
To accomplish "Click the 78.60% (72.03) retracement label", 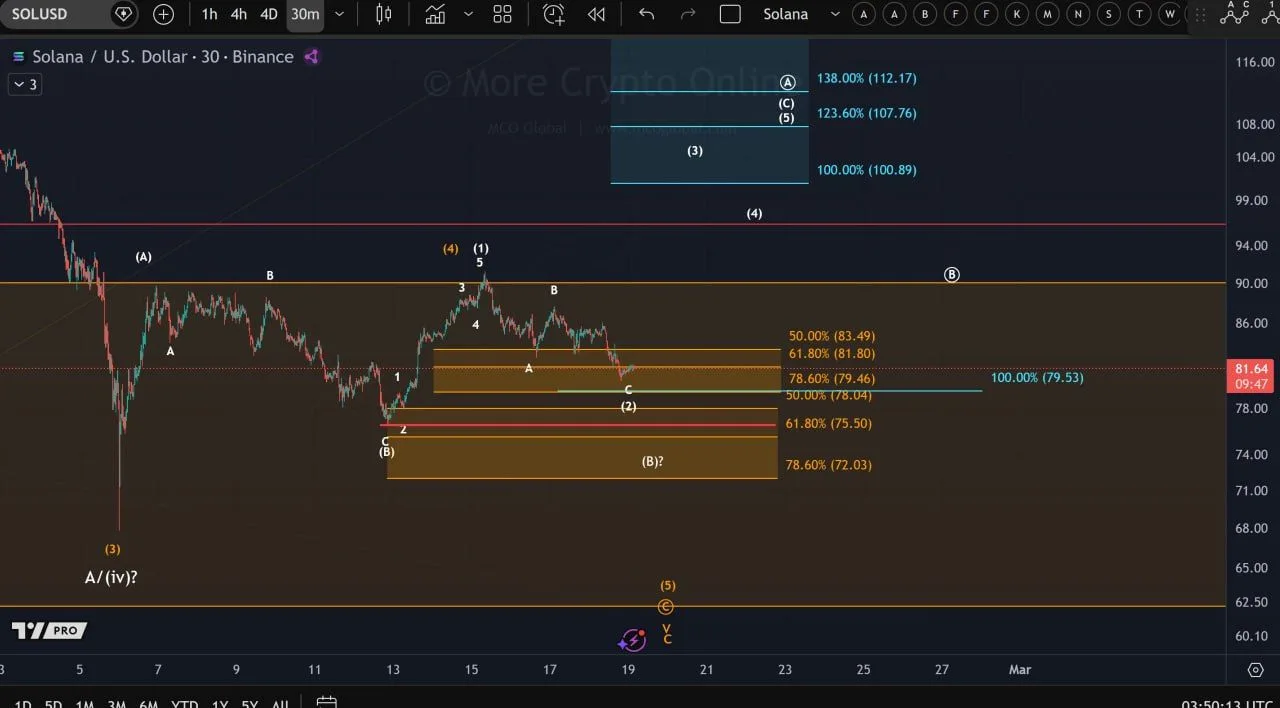I will pyautogui.click(x=828, y=464).
